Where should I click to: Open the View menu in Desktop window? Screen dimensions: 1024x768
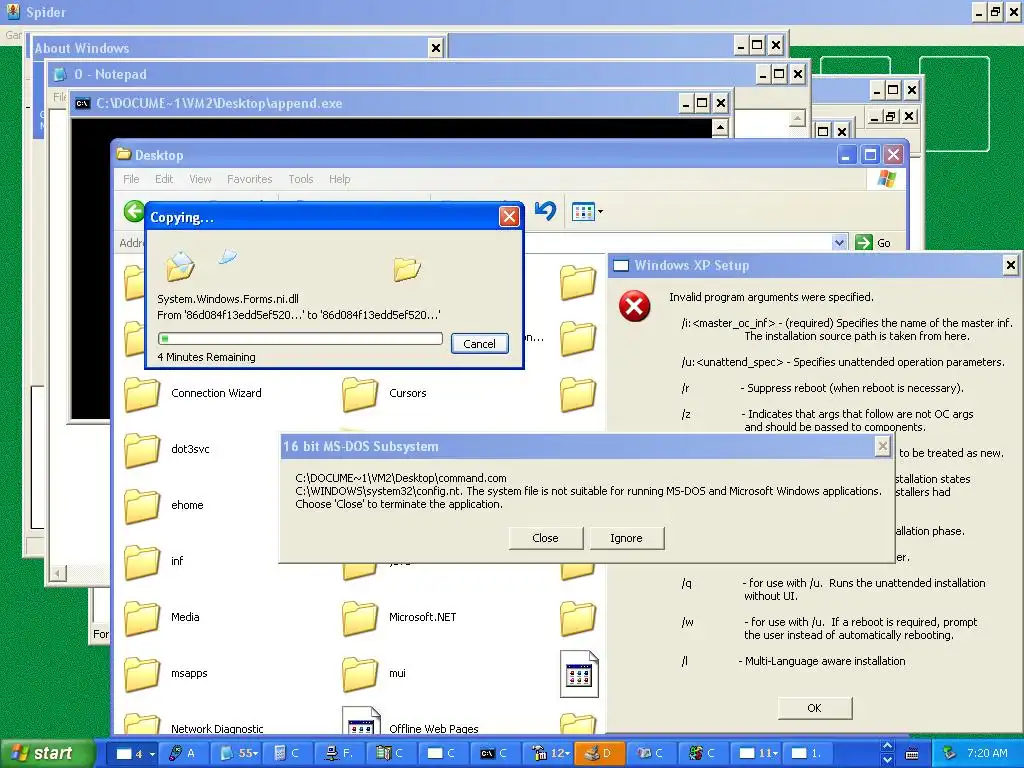(x=200, y=179)
